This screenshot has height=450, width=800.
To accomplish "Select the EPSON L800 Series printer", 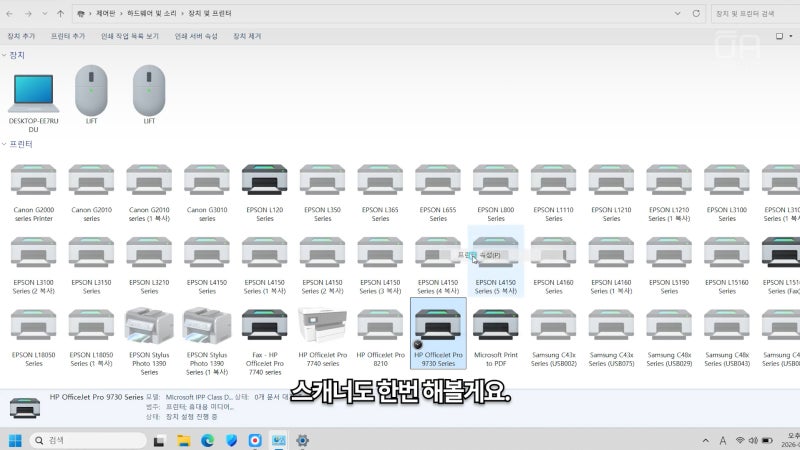I will click(495, 192).
